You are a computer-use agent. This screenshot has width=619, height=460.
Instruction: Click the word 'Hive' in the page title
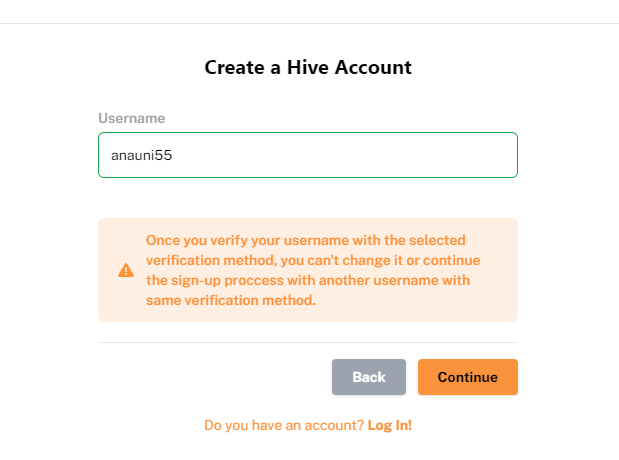(308, 67)
